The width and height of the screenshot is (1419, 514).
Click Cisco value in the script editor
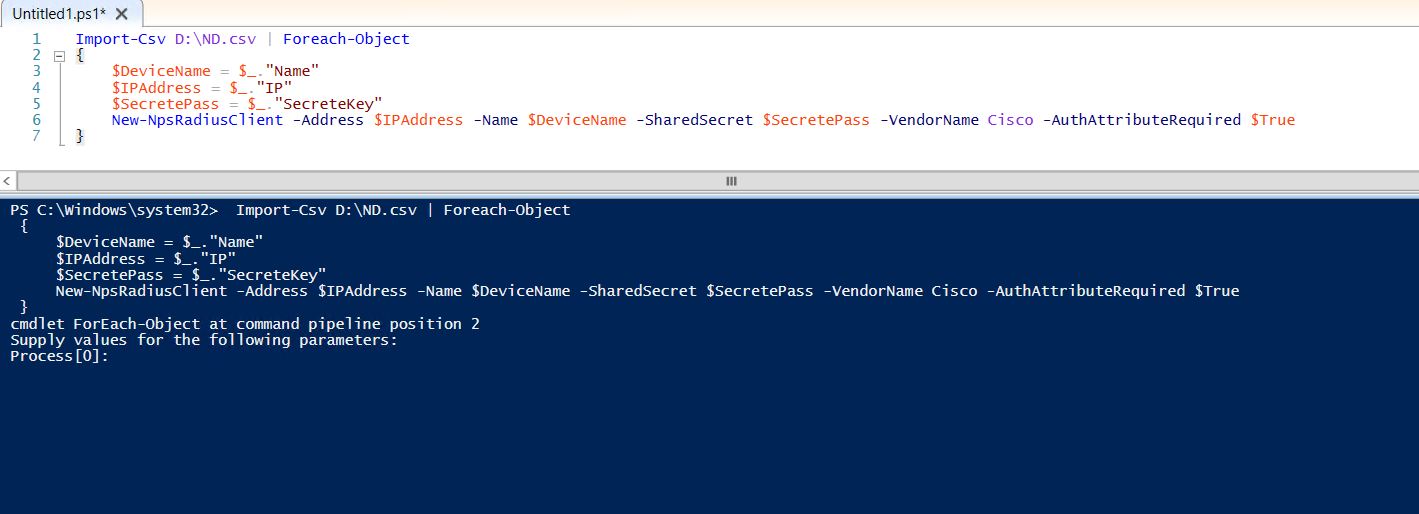point(1010,120)
